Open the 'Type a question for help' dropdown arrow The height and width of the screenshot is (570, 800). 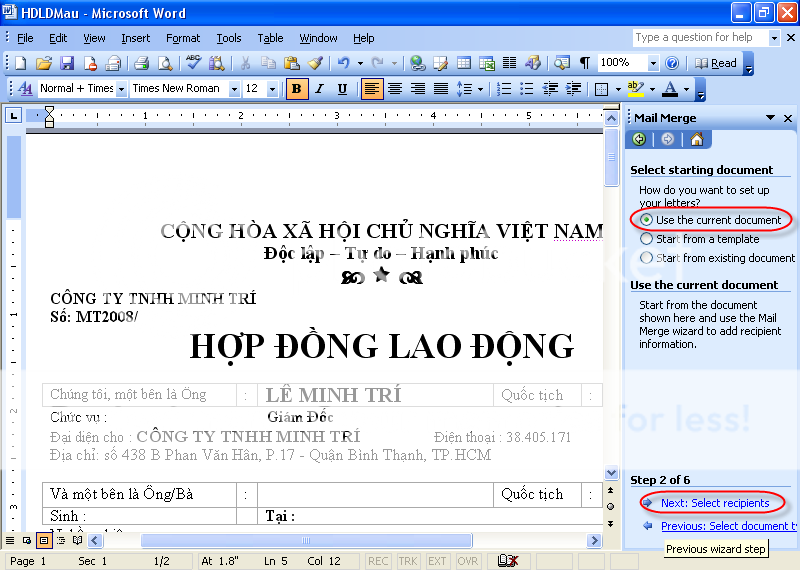tap(774, 38)
